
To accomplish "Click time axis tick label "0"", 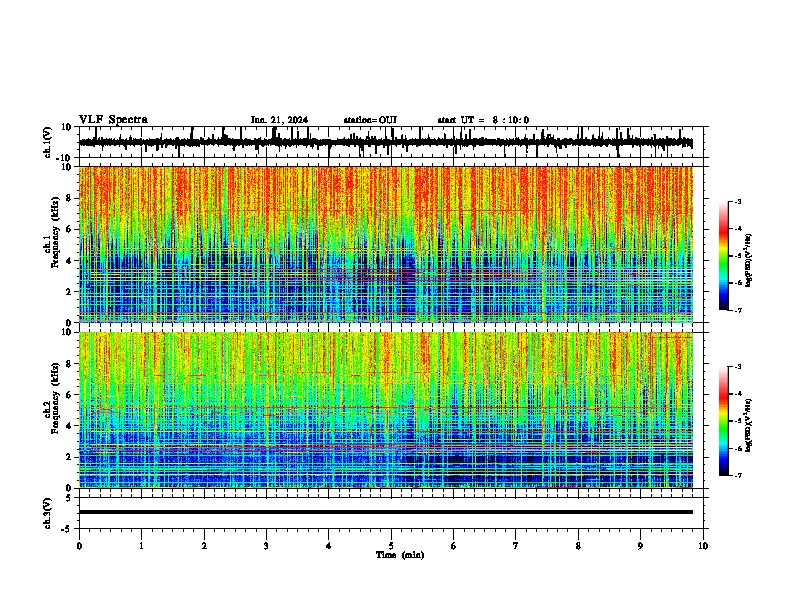I will [x=79, y=546].
